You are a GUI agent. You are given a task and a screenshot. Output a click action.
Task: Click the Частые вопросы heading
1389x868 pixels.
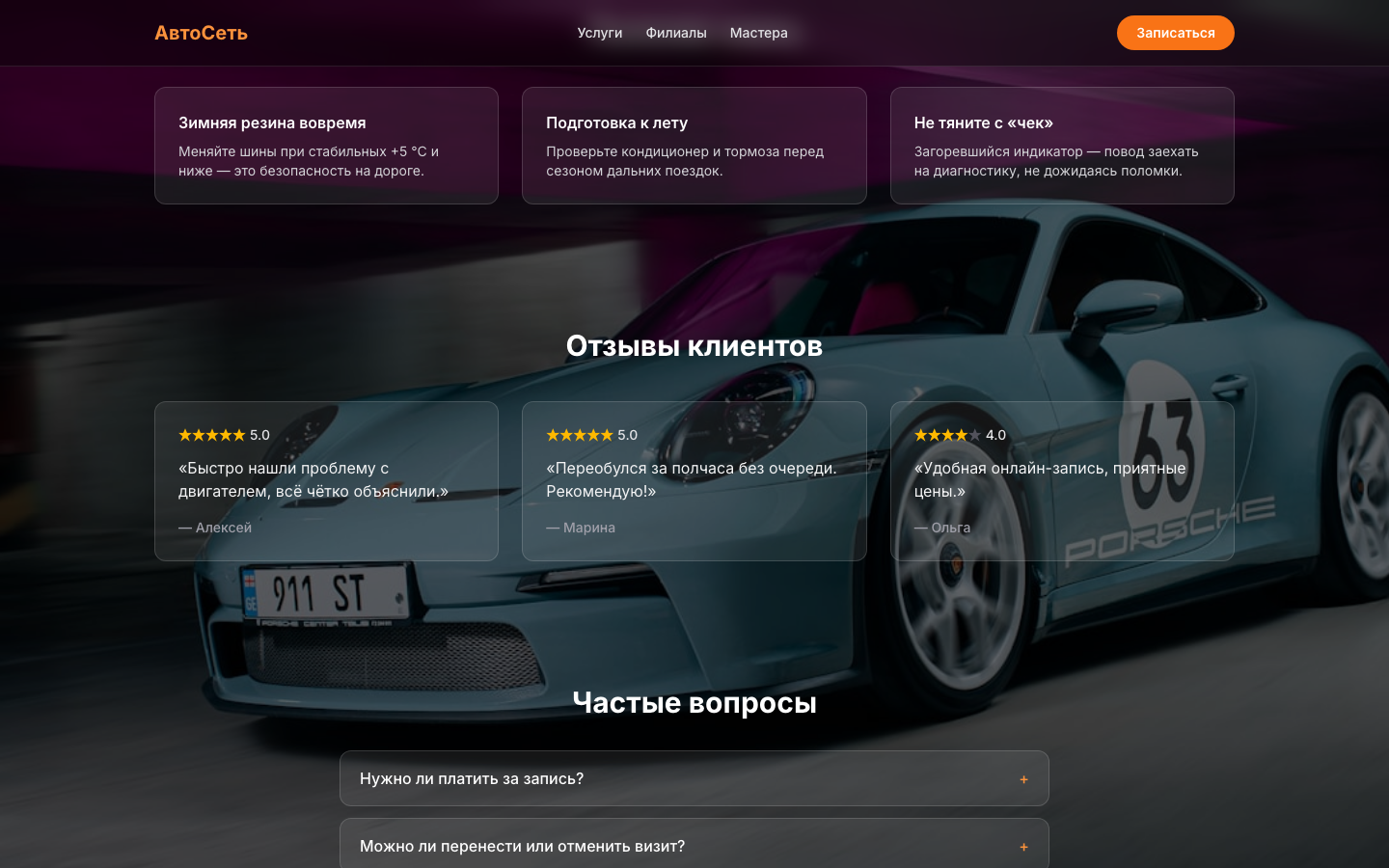(x=694, y=702)
